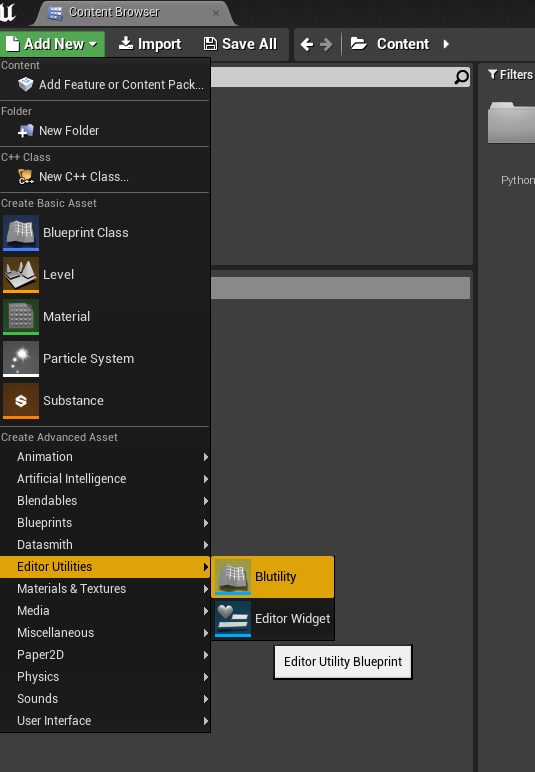535x772 pixels.
Task: Open the Filters dropdown
Action: pyautogui.click(x=511, y=74)
